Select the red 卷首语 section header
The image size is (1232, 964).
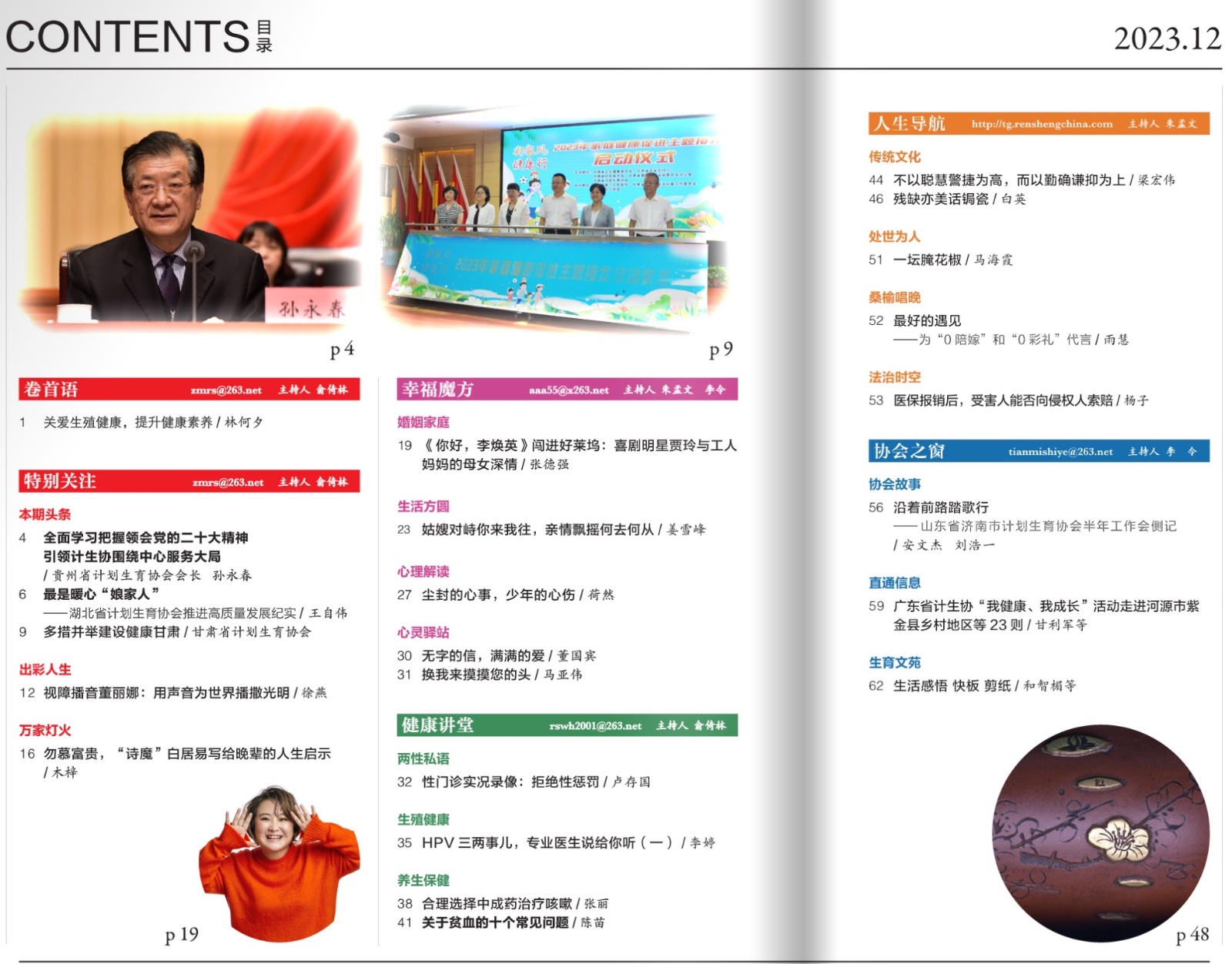coord(189,390)
